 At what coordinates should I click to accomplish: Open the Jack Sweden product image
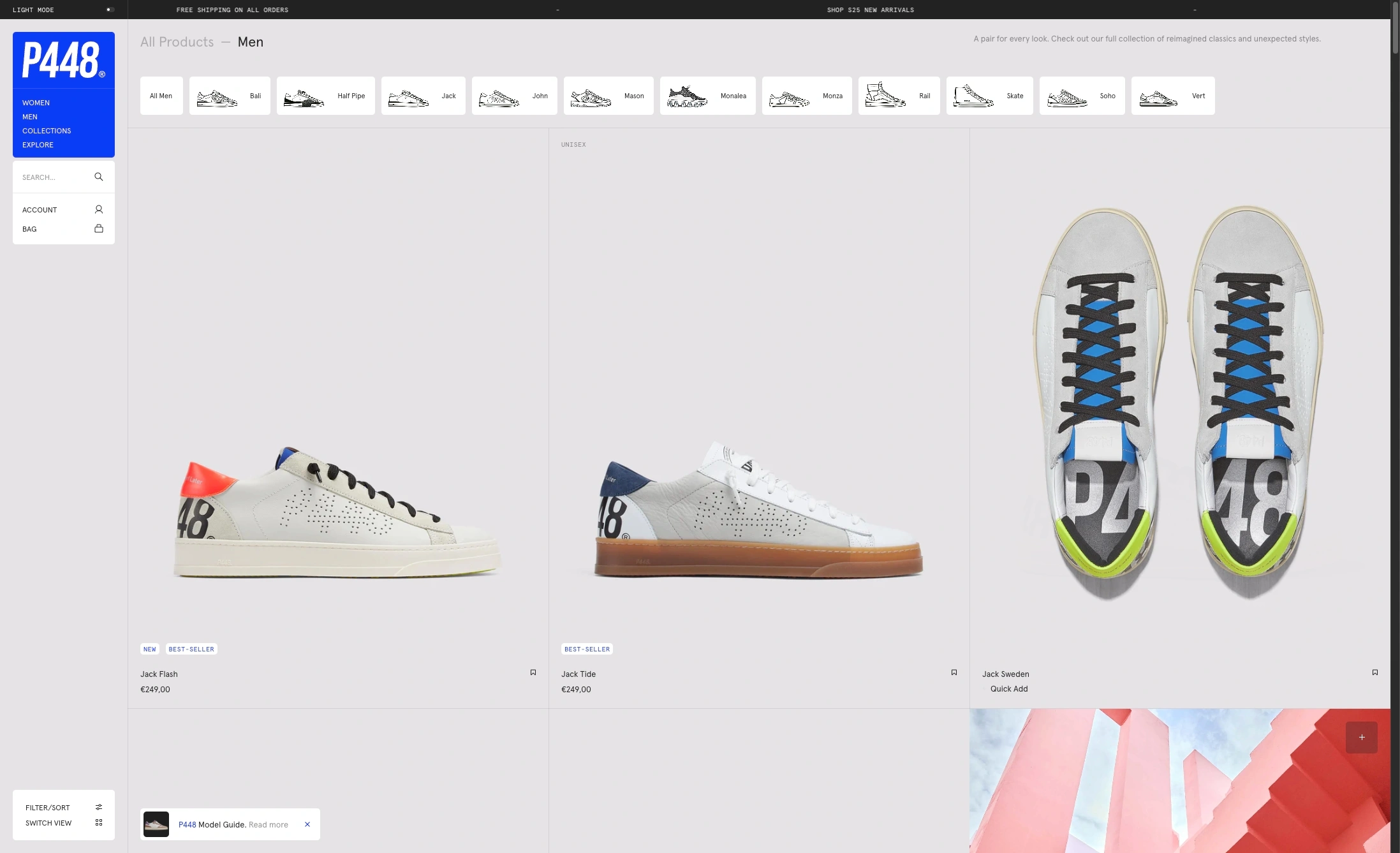(x=1180, y=402)
